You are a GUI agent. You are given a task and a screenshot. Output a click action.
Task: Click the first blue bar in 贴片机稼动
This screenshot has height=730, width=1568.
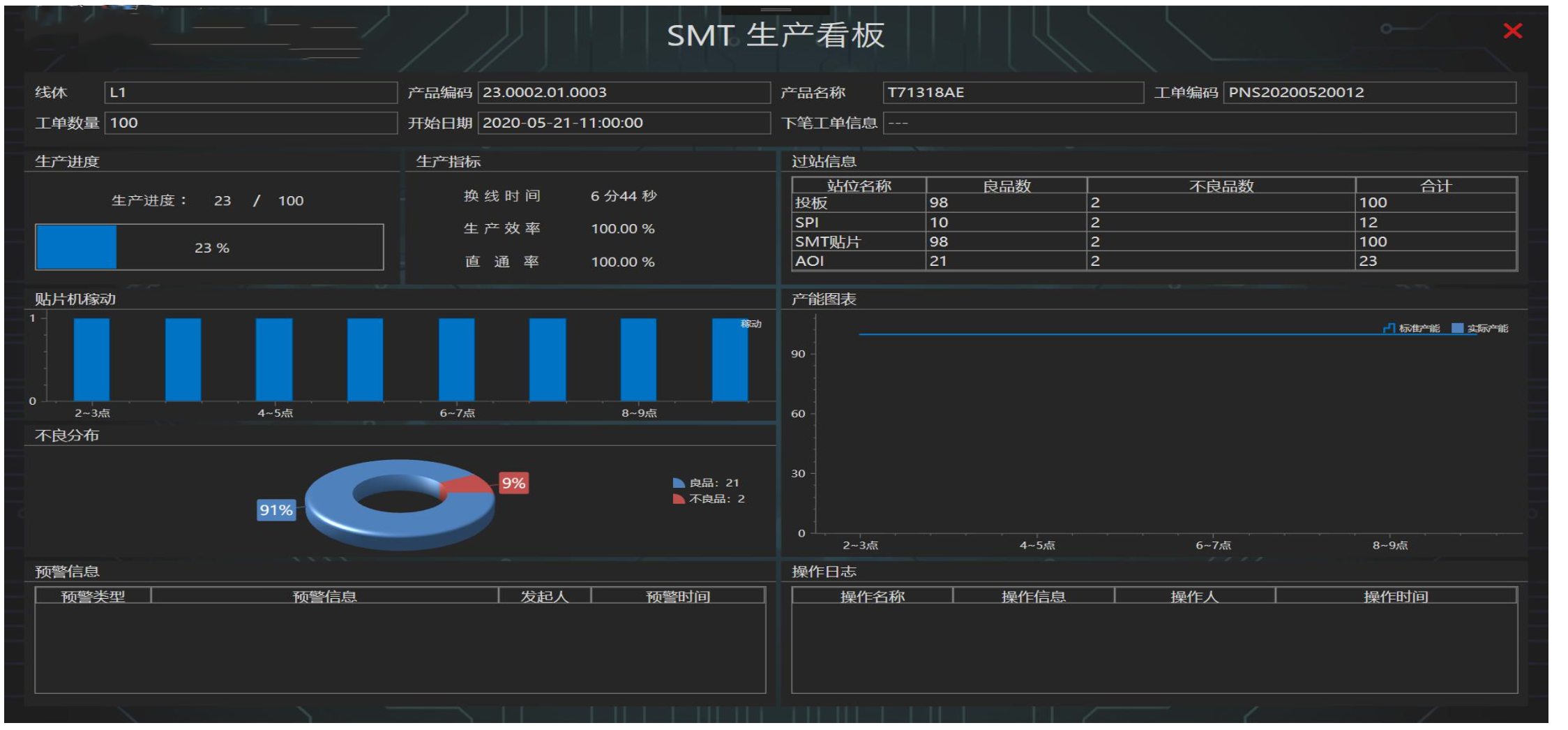[91, 359]
